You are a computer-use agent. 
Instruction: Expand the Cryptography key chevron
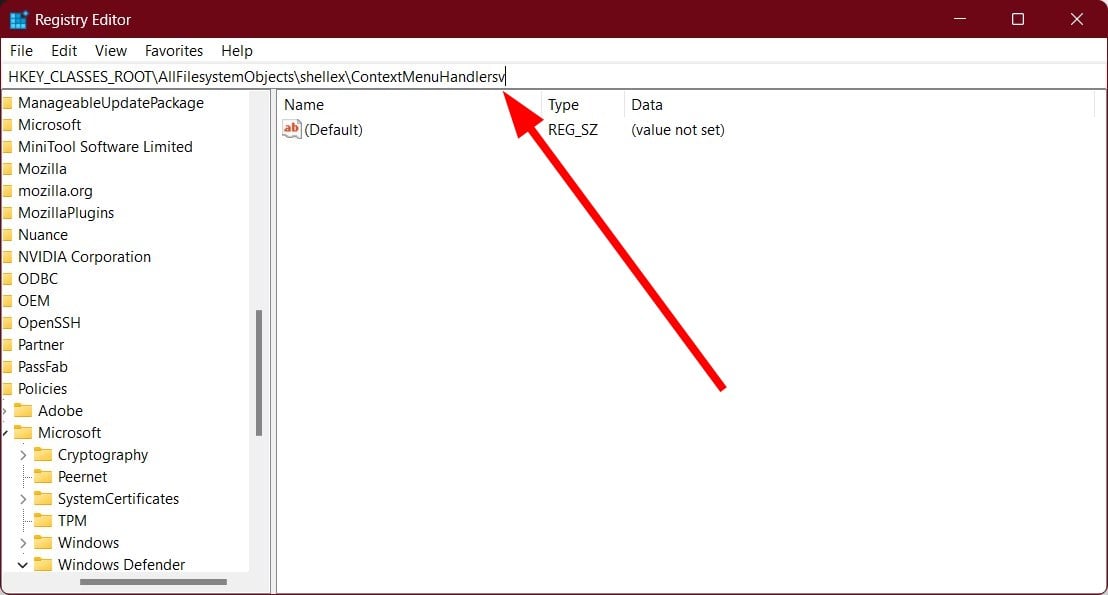(x=23, y=455)
